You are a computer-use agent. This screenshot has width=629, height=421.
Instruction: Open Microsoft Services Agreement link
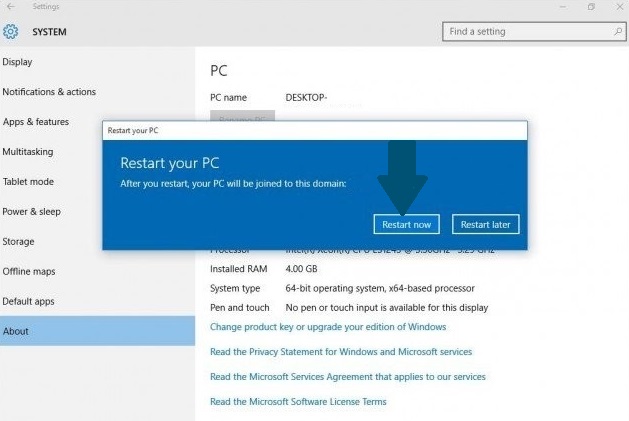348,377
